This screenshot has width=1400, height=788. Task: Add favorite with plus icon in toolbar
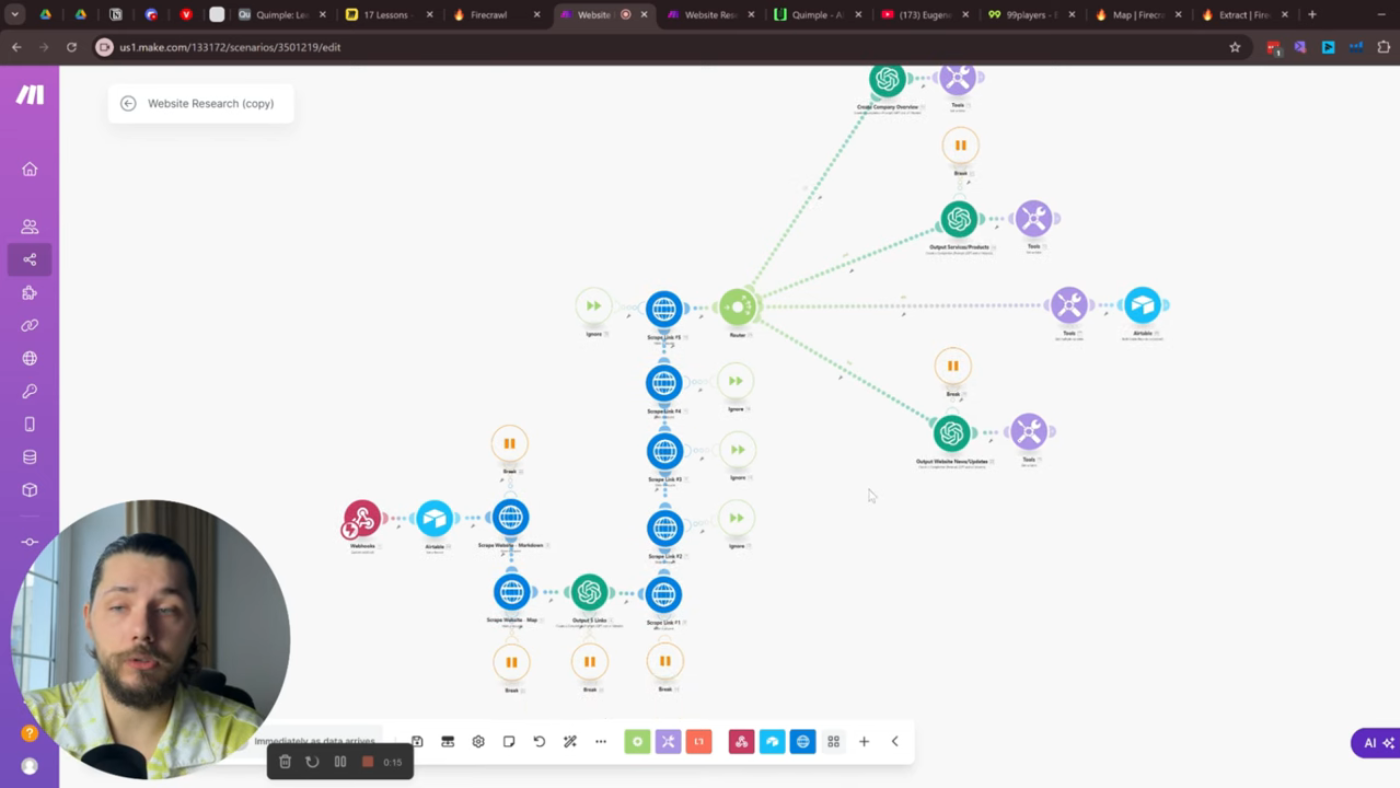click(864, 742)
